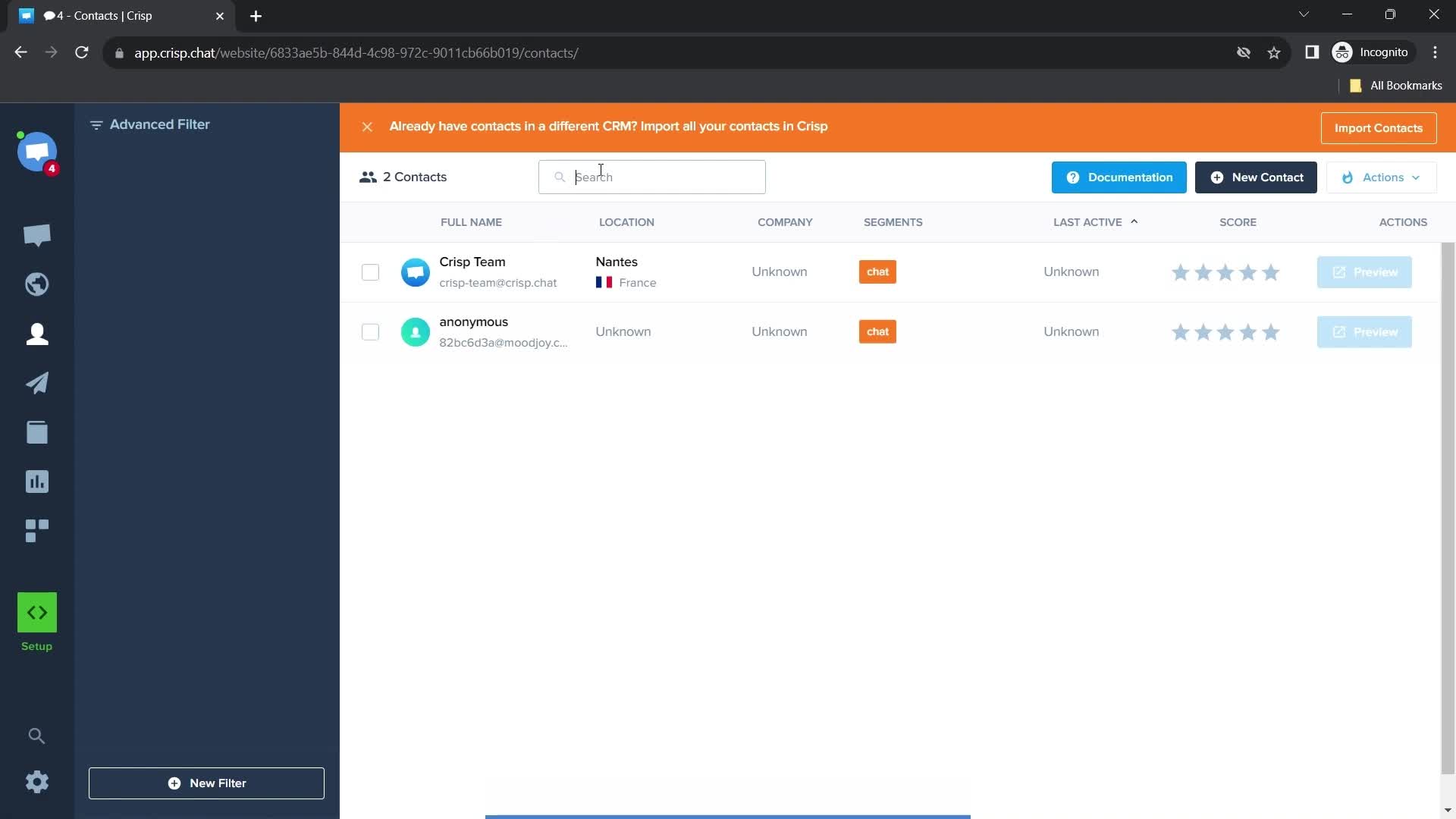This screenshot has width=1456, height=819.
Task: Click the globe/world icon in sidebar
Action: pyautogui.click(x=37, y=284)
